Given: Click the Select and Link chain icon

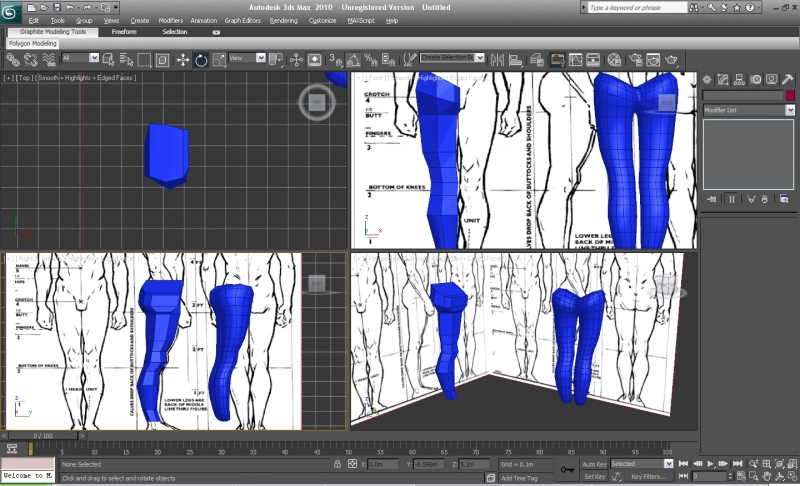Looking at the screenshot, I should 12,60.
